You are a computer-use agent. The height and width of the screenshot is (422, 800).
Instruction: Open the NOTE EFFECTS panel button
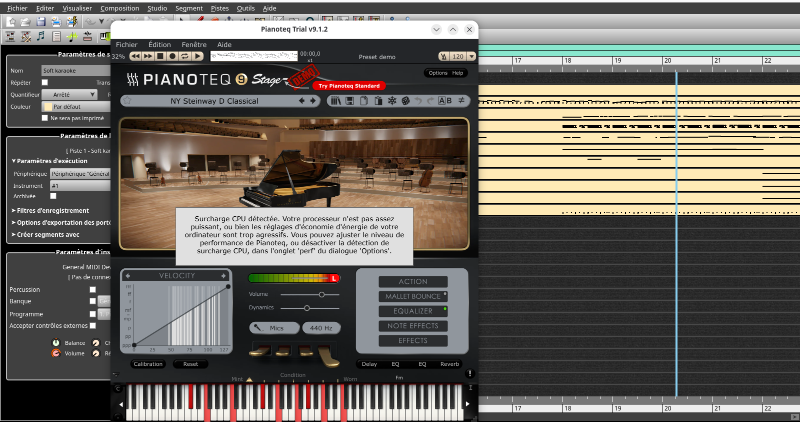pyautogui.click(x=413, y=326)
